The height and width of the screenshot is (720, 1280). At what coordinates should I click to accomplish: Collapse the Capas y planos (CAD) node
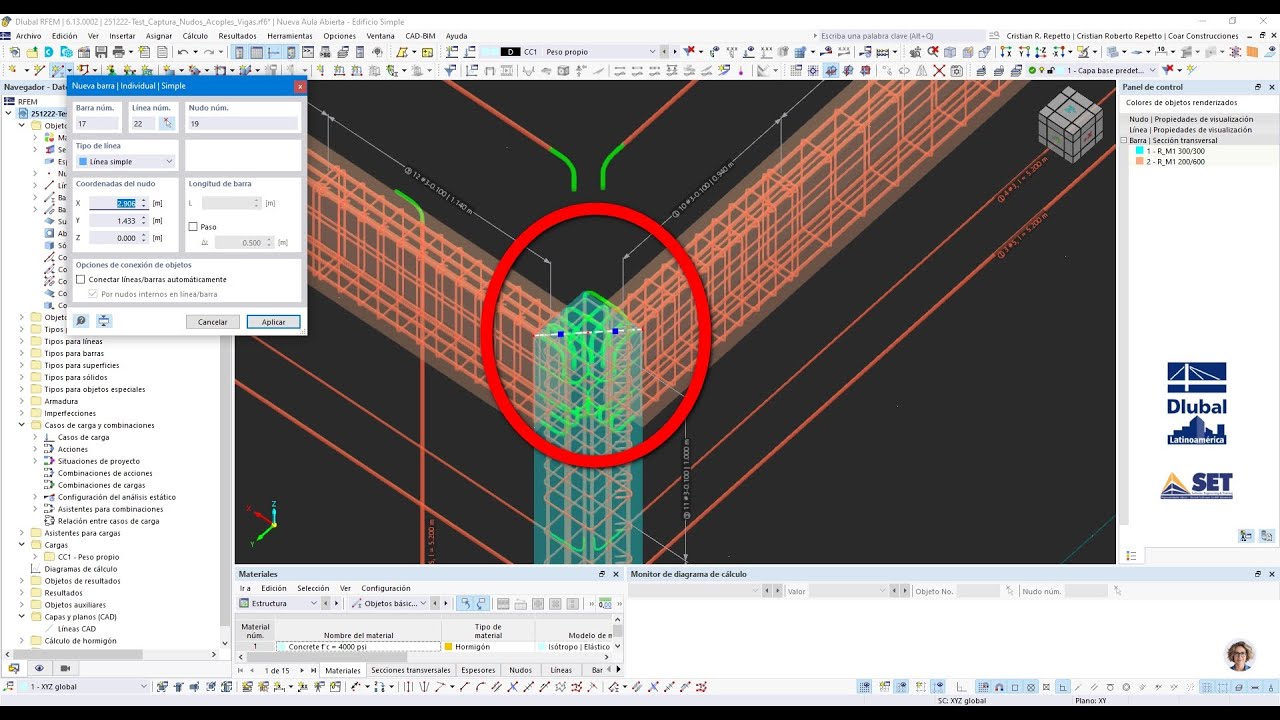pyautogui.click(x=22, y=617)
